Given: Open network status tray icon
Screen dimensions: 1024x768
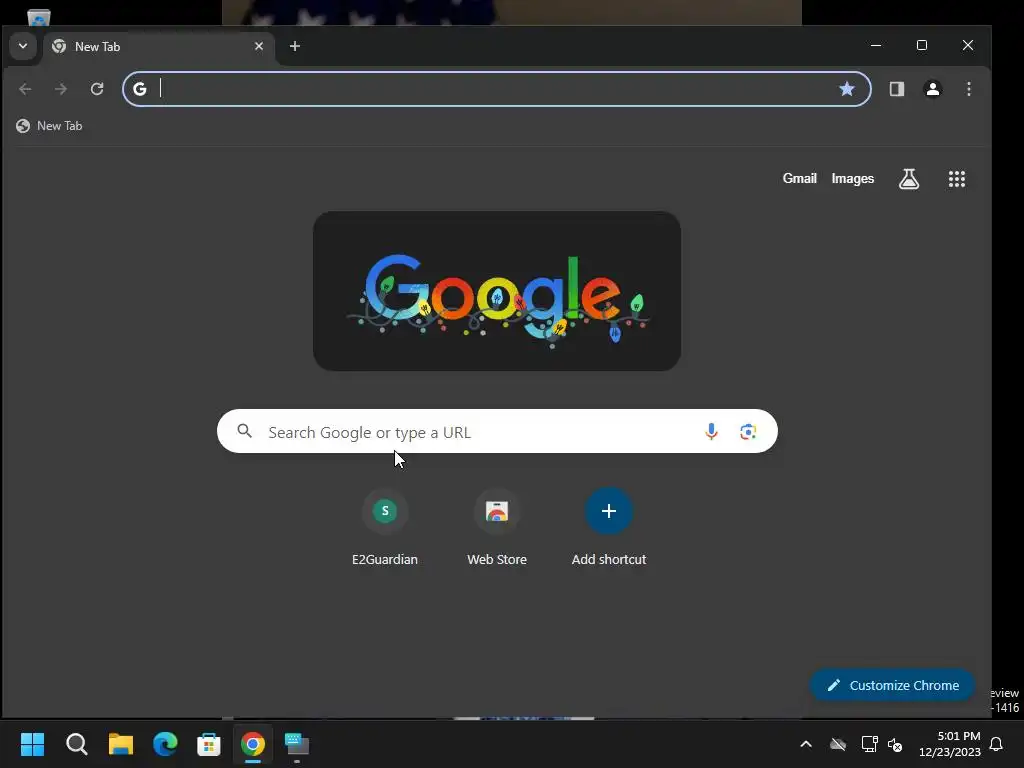Looking at the screenshot, I should (869, 744).
